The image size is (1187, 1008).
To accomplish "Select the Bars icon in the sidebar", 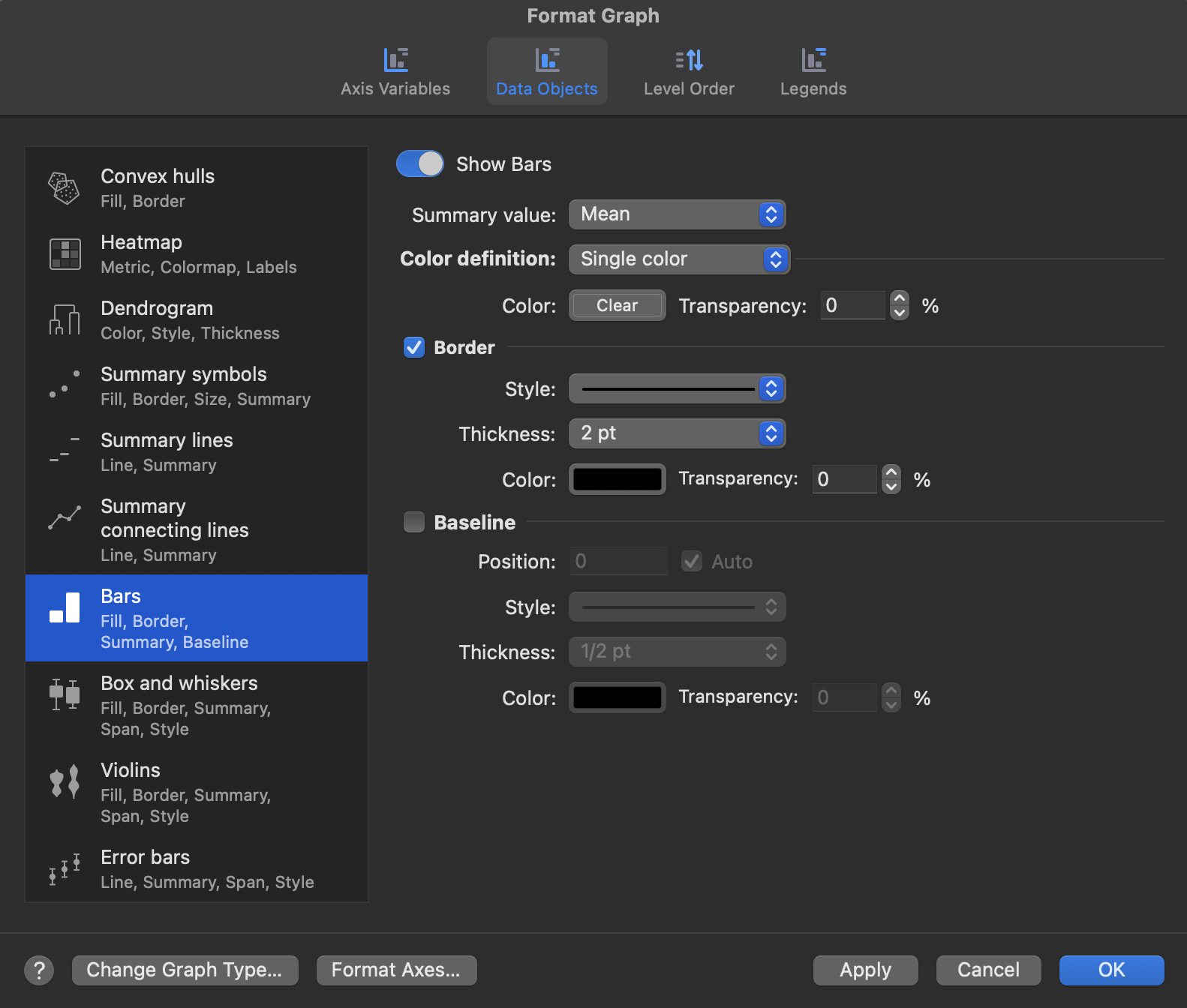I will click(x=65, y=607).
